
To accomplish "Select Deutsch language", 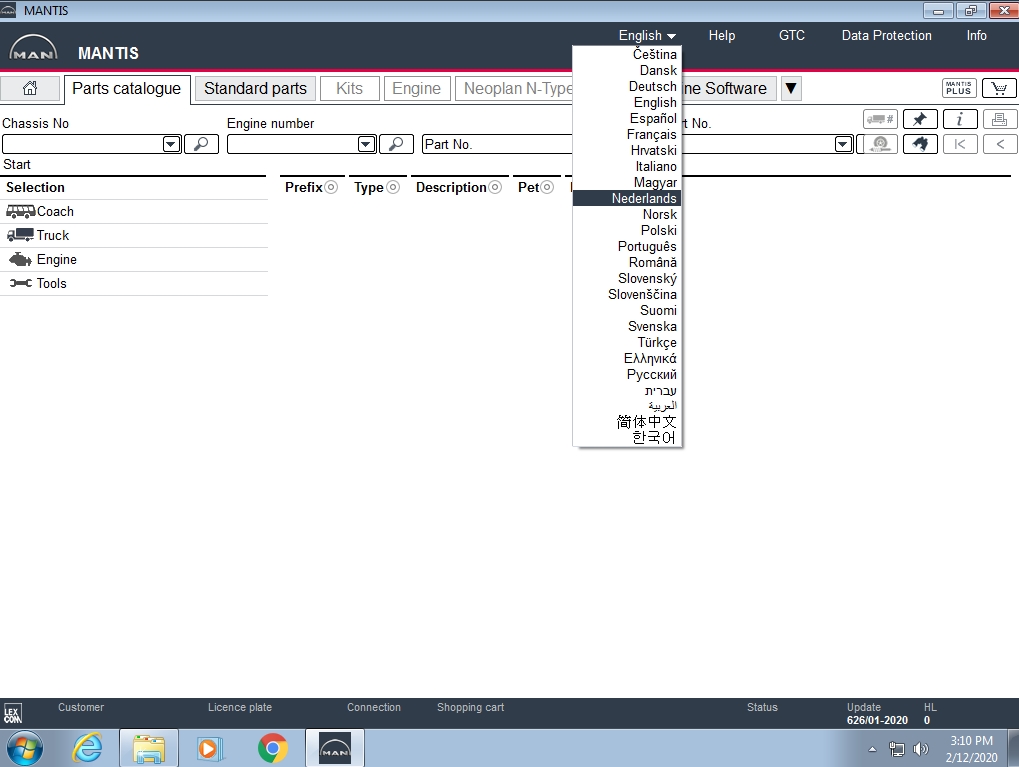I will click(x=627, y=86).
